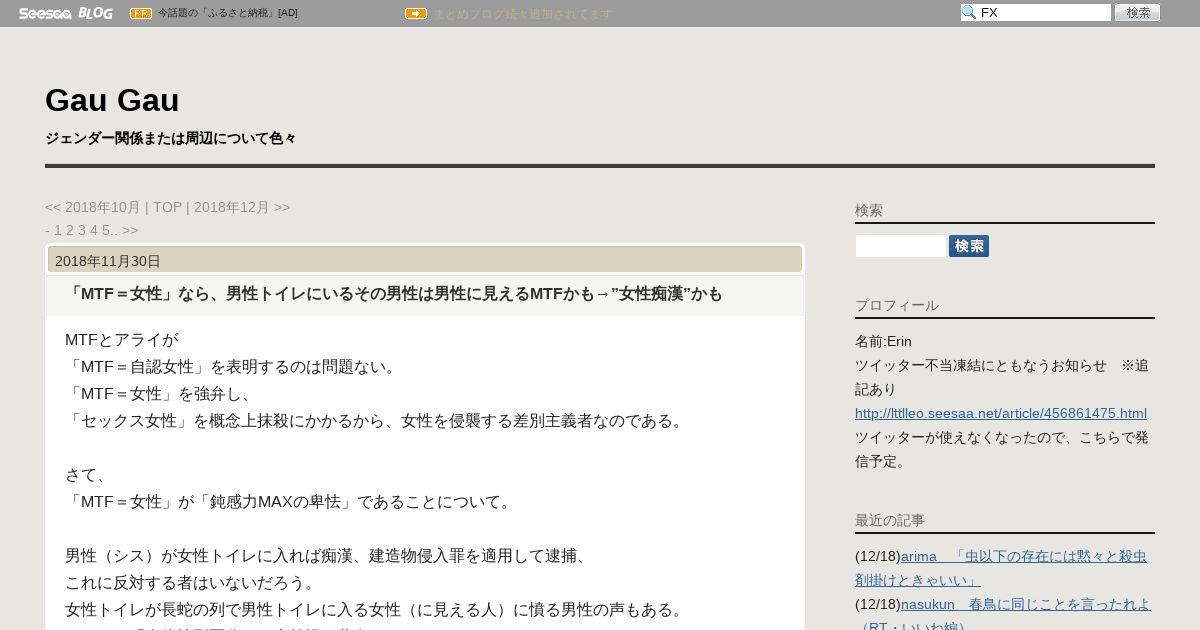Click the プロフィール sidebar heading

point(897,305)
